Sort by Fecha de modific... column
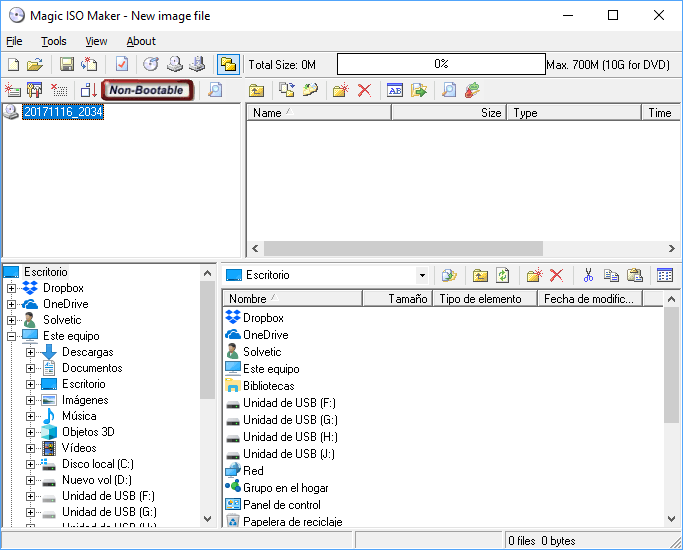 [590, 299]
